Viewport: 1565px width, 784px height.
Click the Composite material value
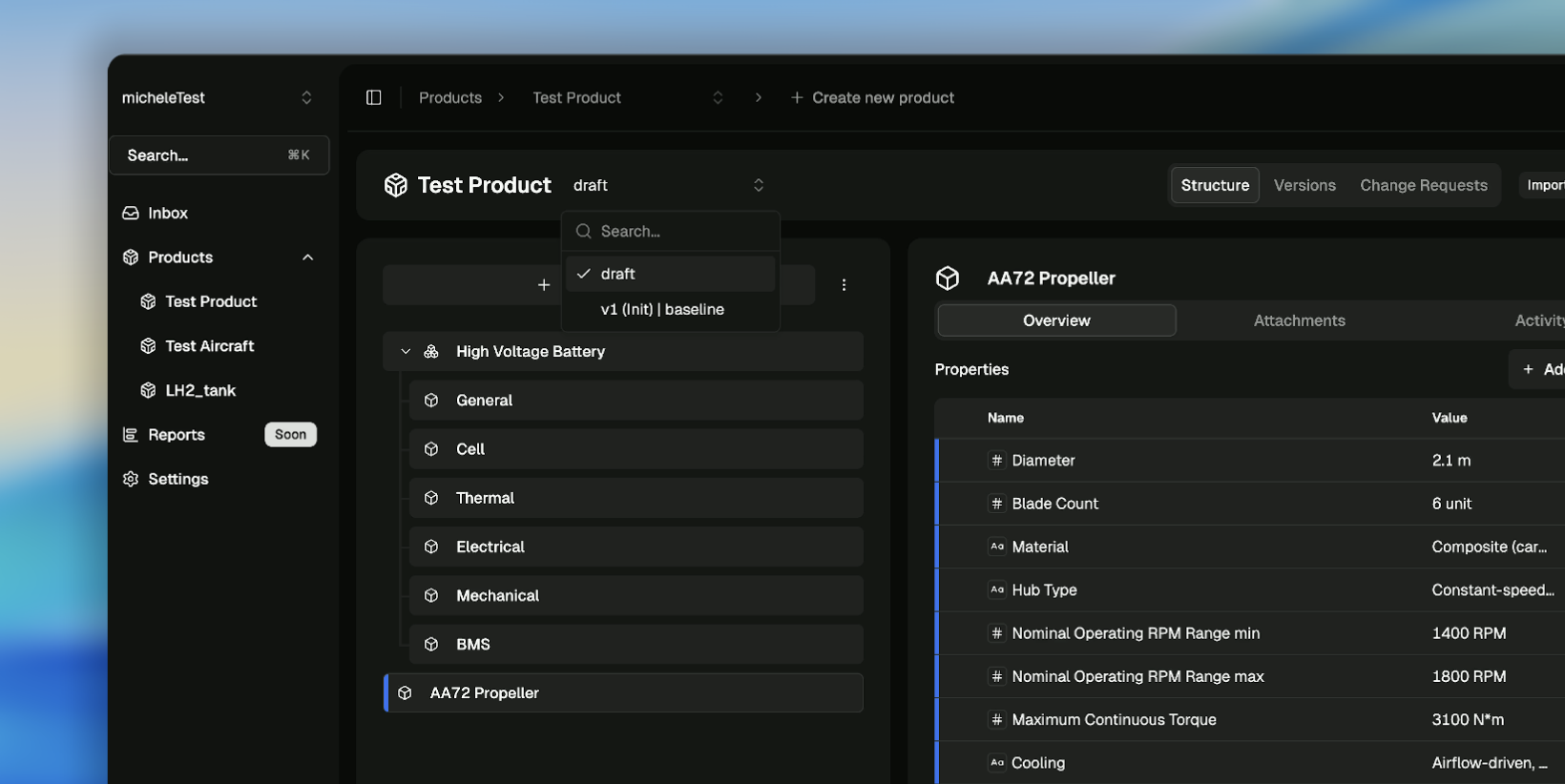pyautogui.click(x=1490, y=547)
